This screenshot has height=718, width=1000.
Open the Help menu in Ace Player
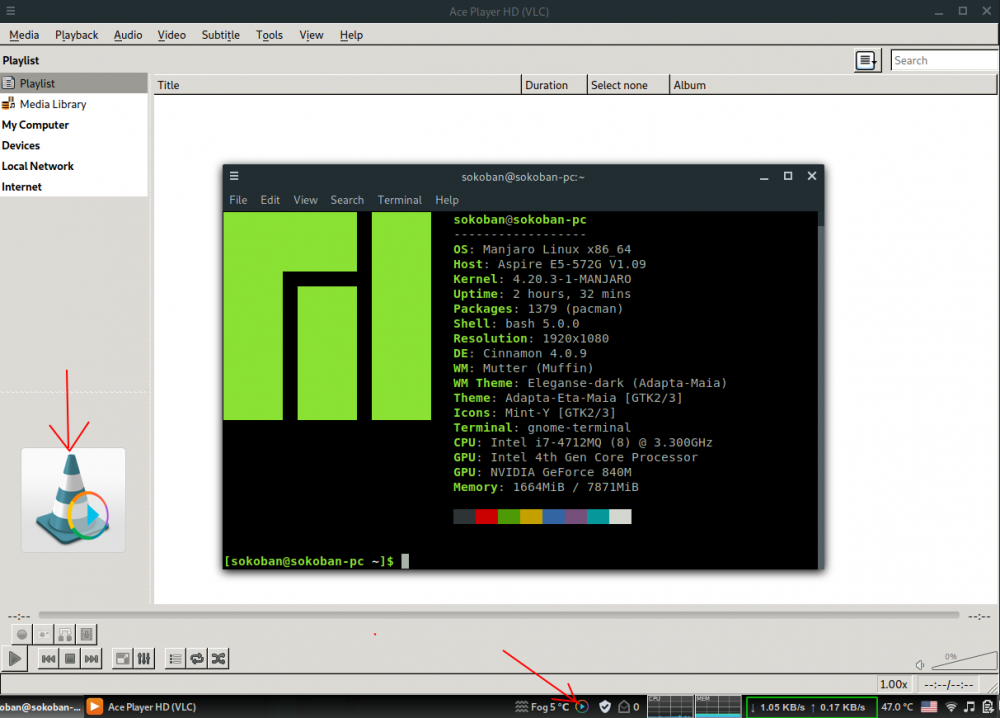tap(351, 35)
